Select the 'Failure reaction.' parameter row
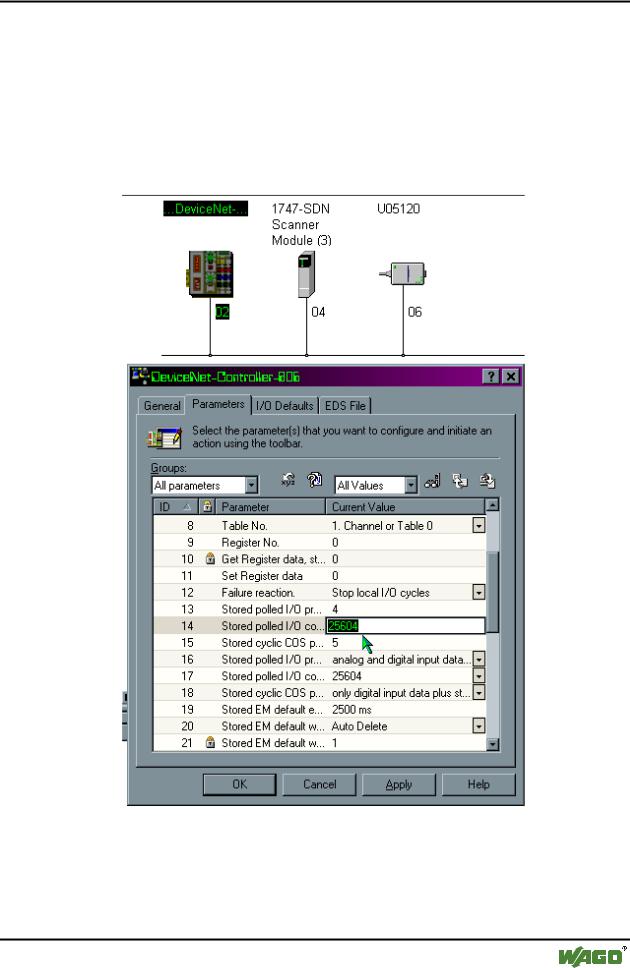 click(x=319, y=593)
